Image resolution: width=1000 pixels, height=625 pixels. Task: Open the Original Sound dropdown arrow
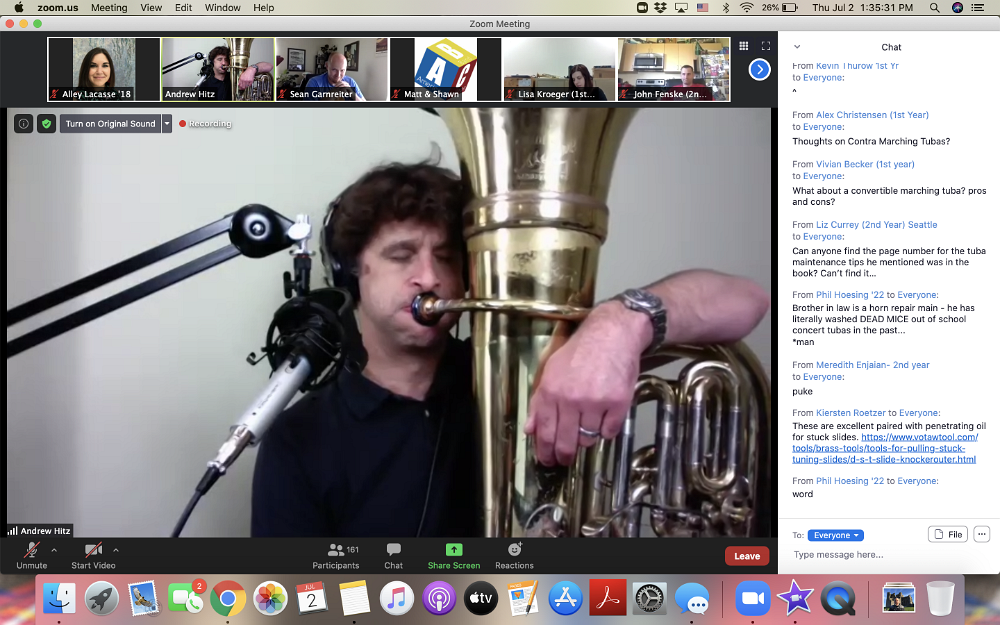pyautogui.click(x=167, y=124)
